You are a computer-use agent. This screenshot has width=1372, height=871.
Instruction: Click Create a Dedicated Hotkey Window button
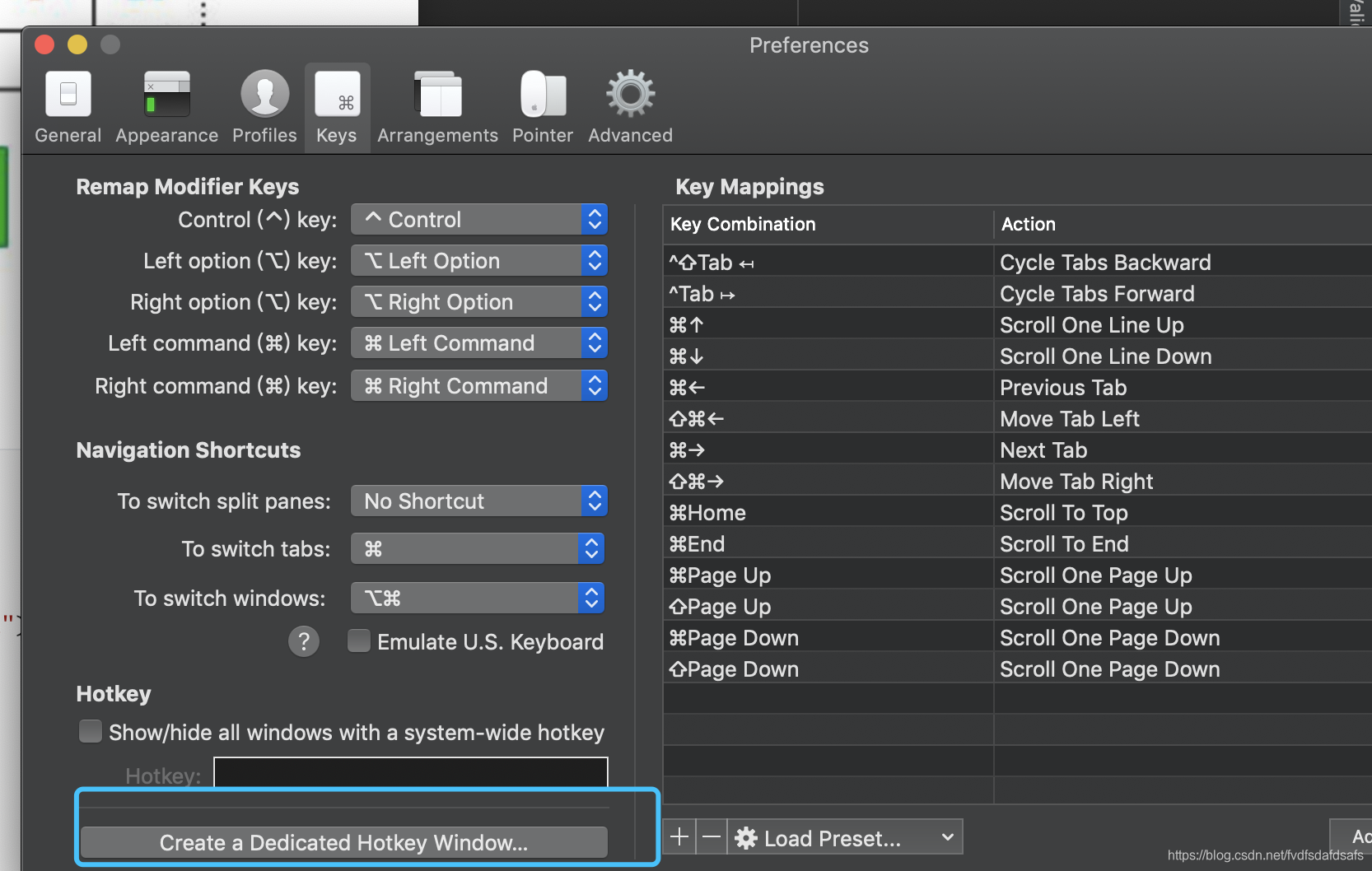click(344, 842)
